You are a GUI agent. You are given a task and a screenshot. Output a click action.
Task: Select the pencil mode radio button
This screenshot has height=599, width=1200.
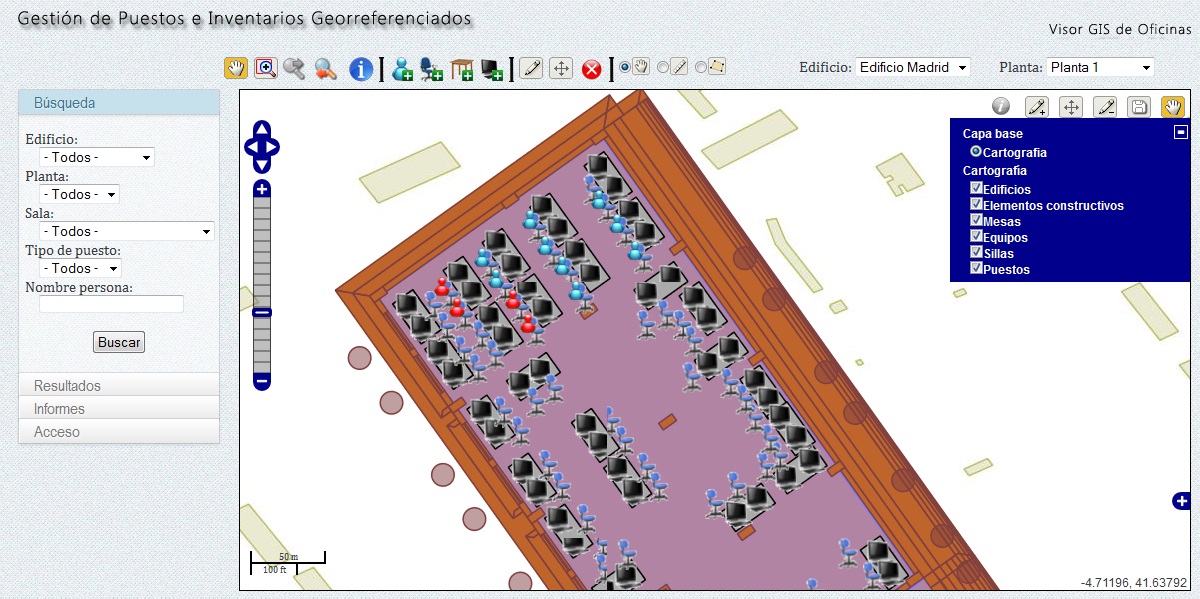(663, 67)
